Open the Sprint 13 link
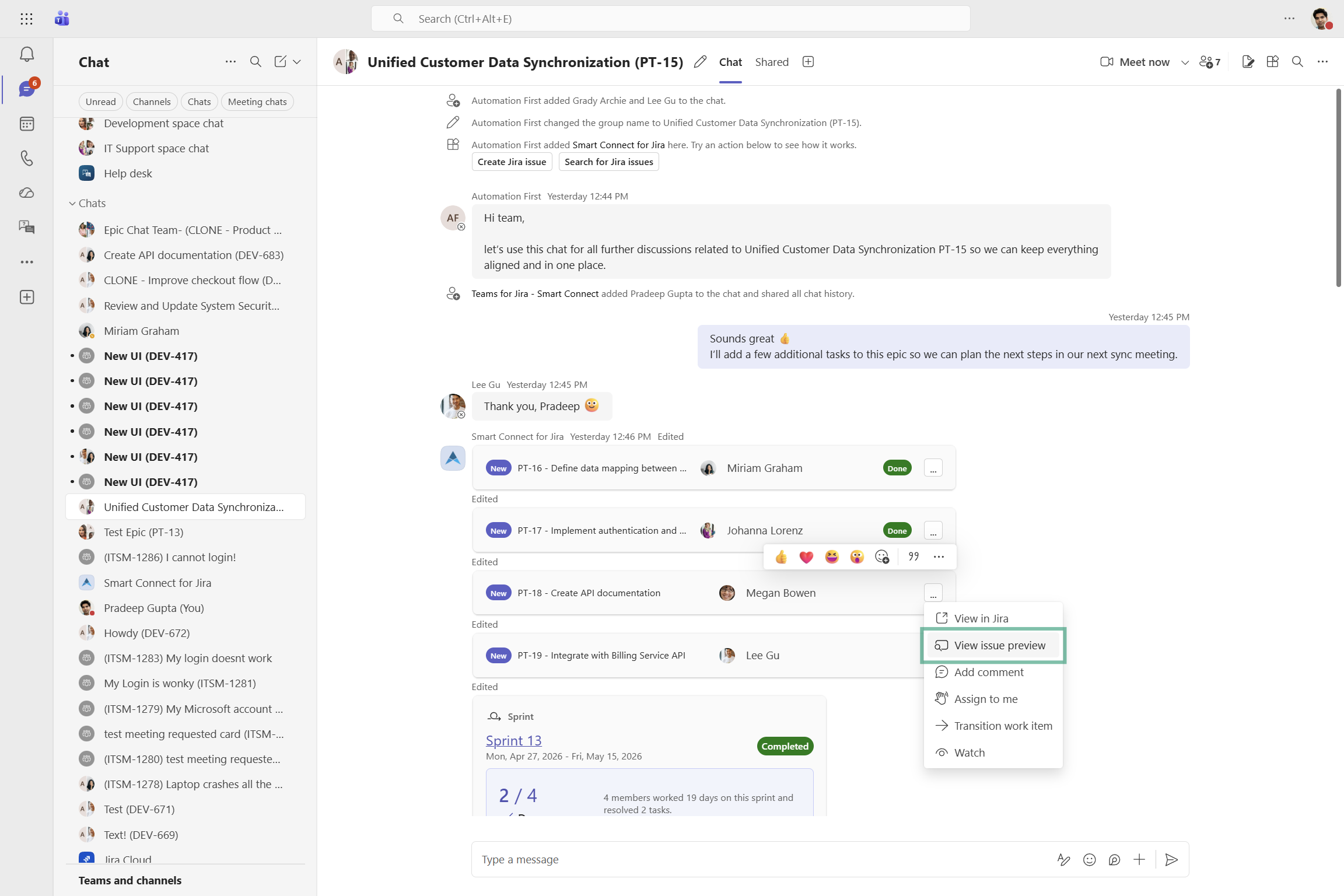This screenshot has width=1344, height=896. (513, 741)
